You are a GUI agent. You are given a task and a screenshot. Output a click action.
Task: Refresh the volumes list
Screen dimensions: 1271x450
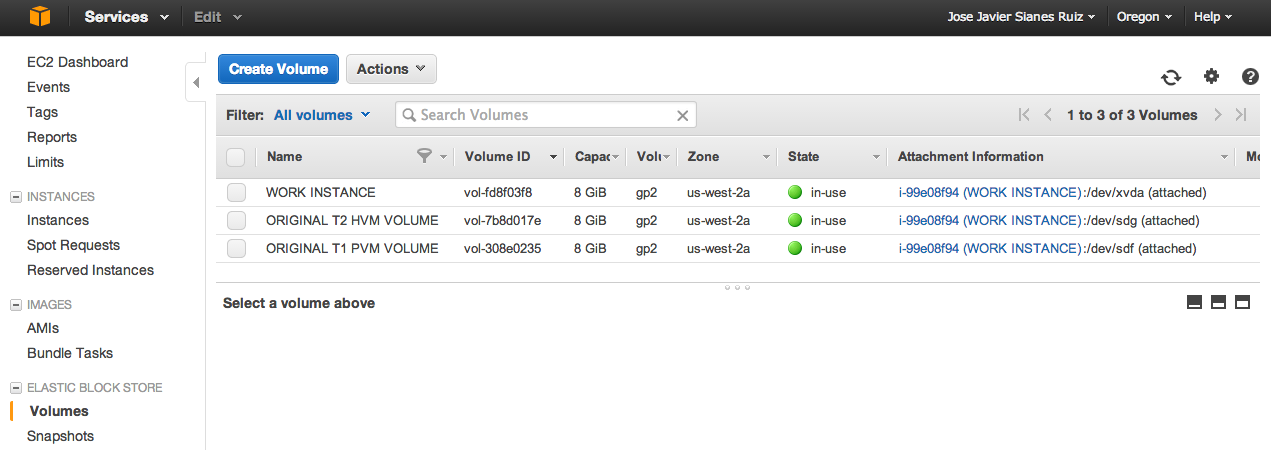click(x=1171, y=77)
